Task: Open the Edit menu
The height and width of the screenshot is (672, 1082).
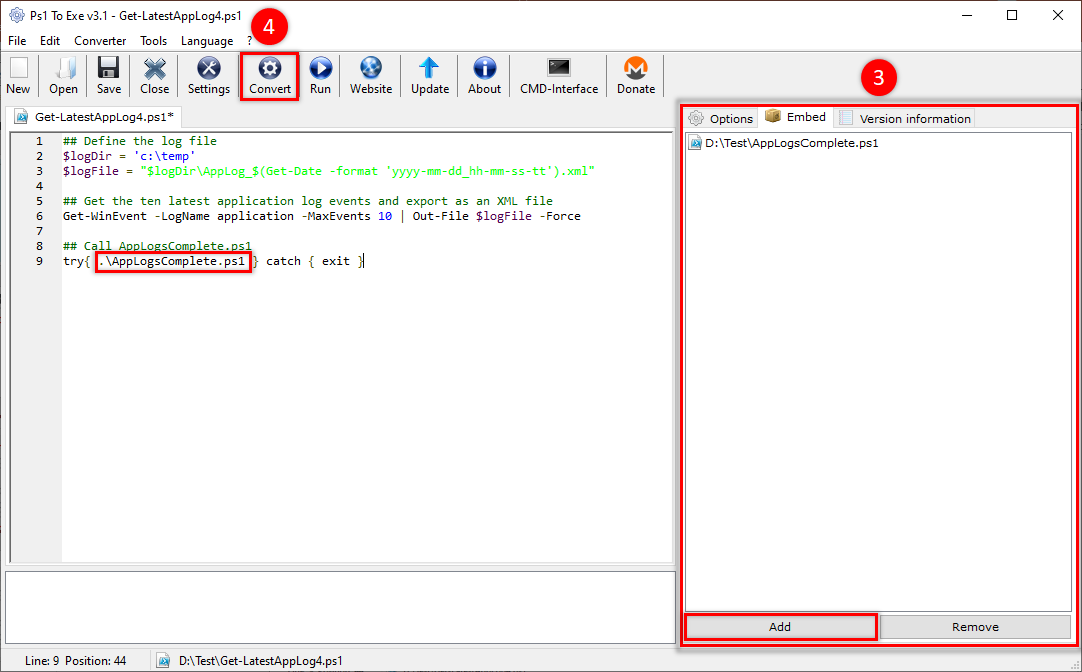Action: pyautogui.click(x=50, y=41)
